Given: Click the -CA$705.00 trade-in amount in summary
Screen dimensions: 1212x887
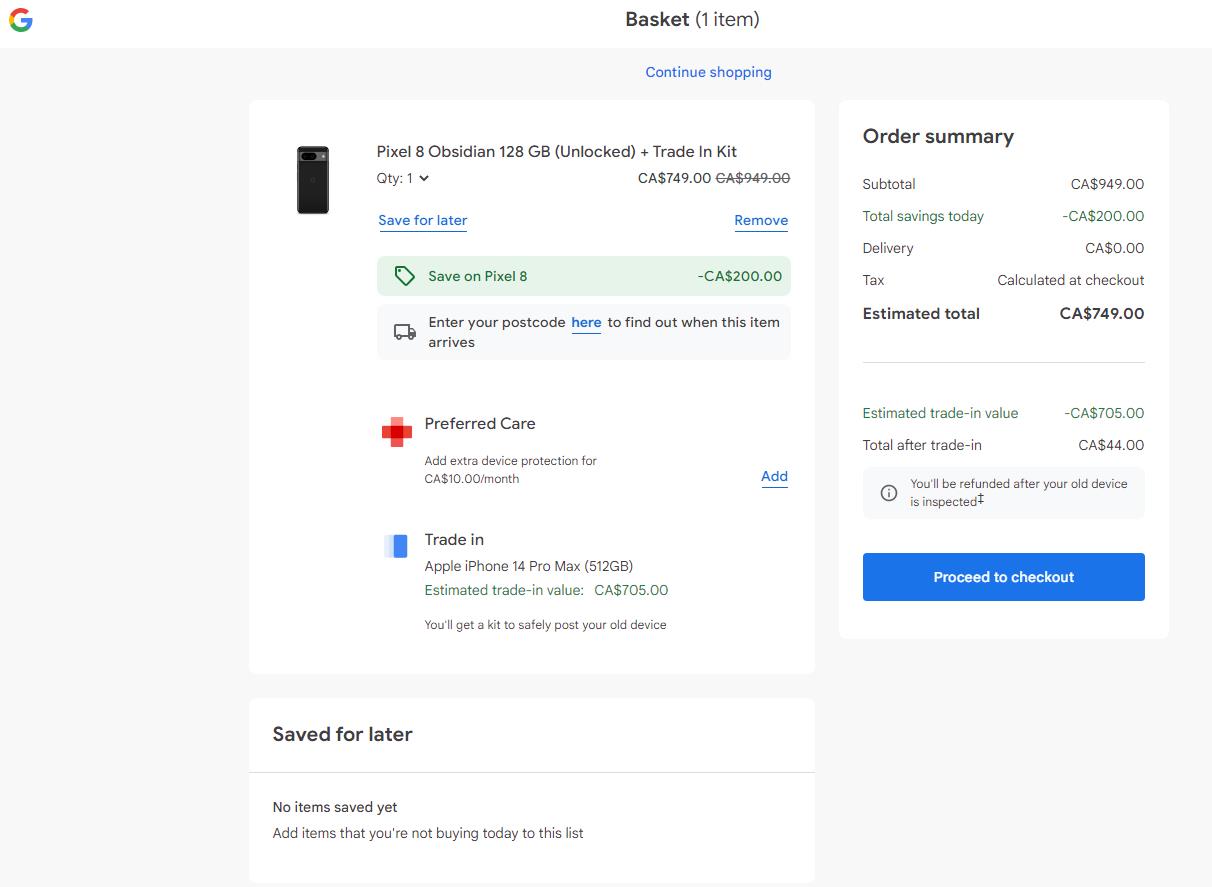Looking at the screenshot, I should 1104,413.
